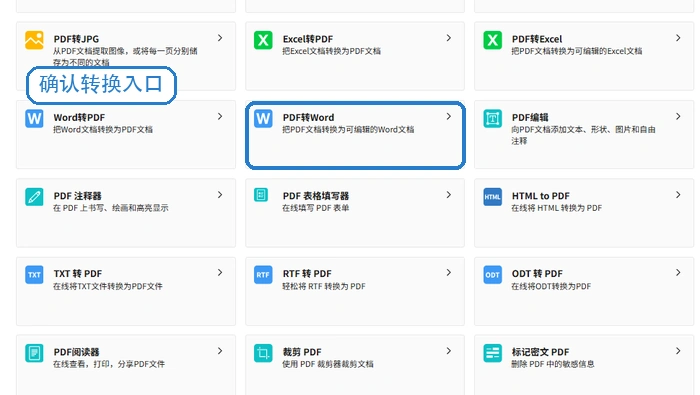Screen dimensions: 700x395
Task: Click the Word转PDF blue W icon
Action: (34, 119)
